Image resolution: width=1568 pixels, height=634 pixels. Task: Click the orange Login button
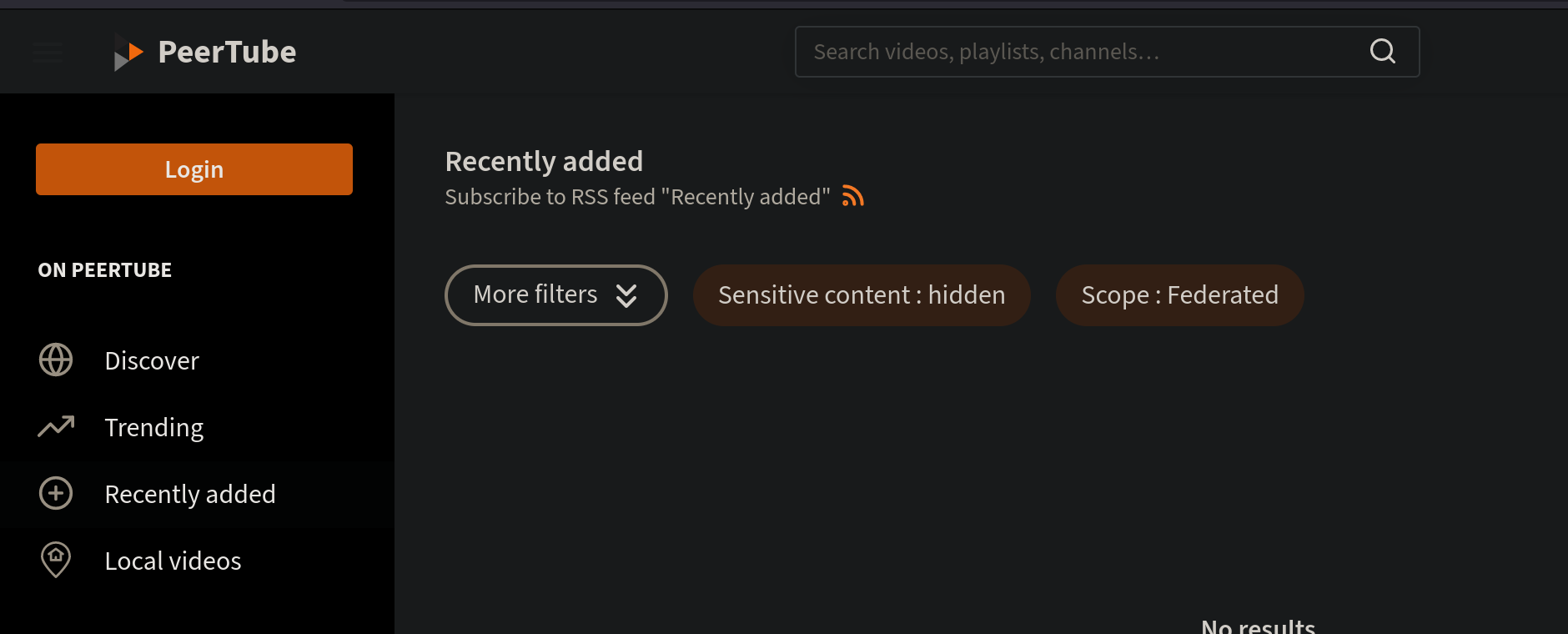coord(194,169)
